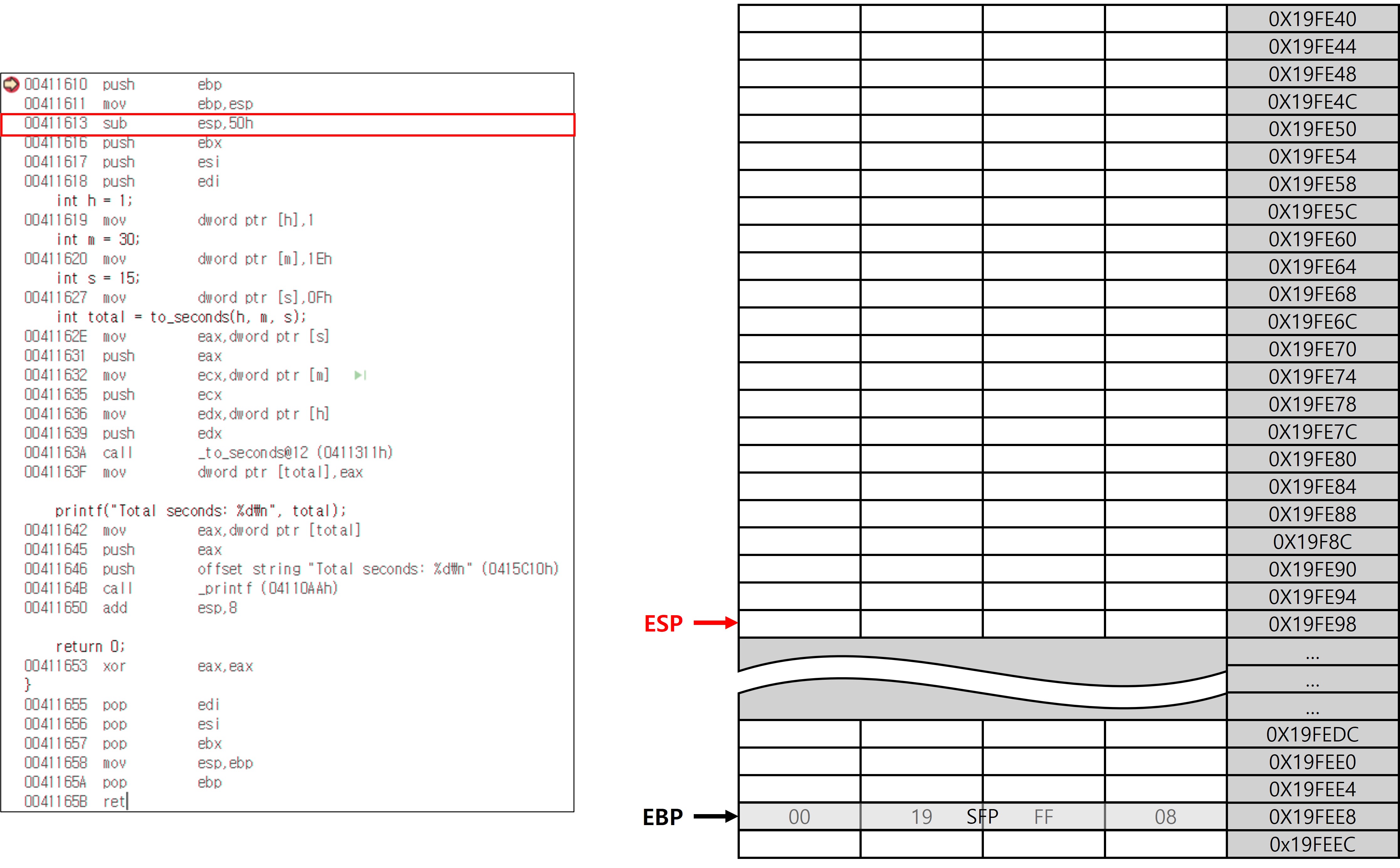Click the breakpoint arrow icon at 00411610
Image resolution: width=1400 pixels, height=868 pixels.
pos(12,84)
